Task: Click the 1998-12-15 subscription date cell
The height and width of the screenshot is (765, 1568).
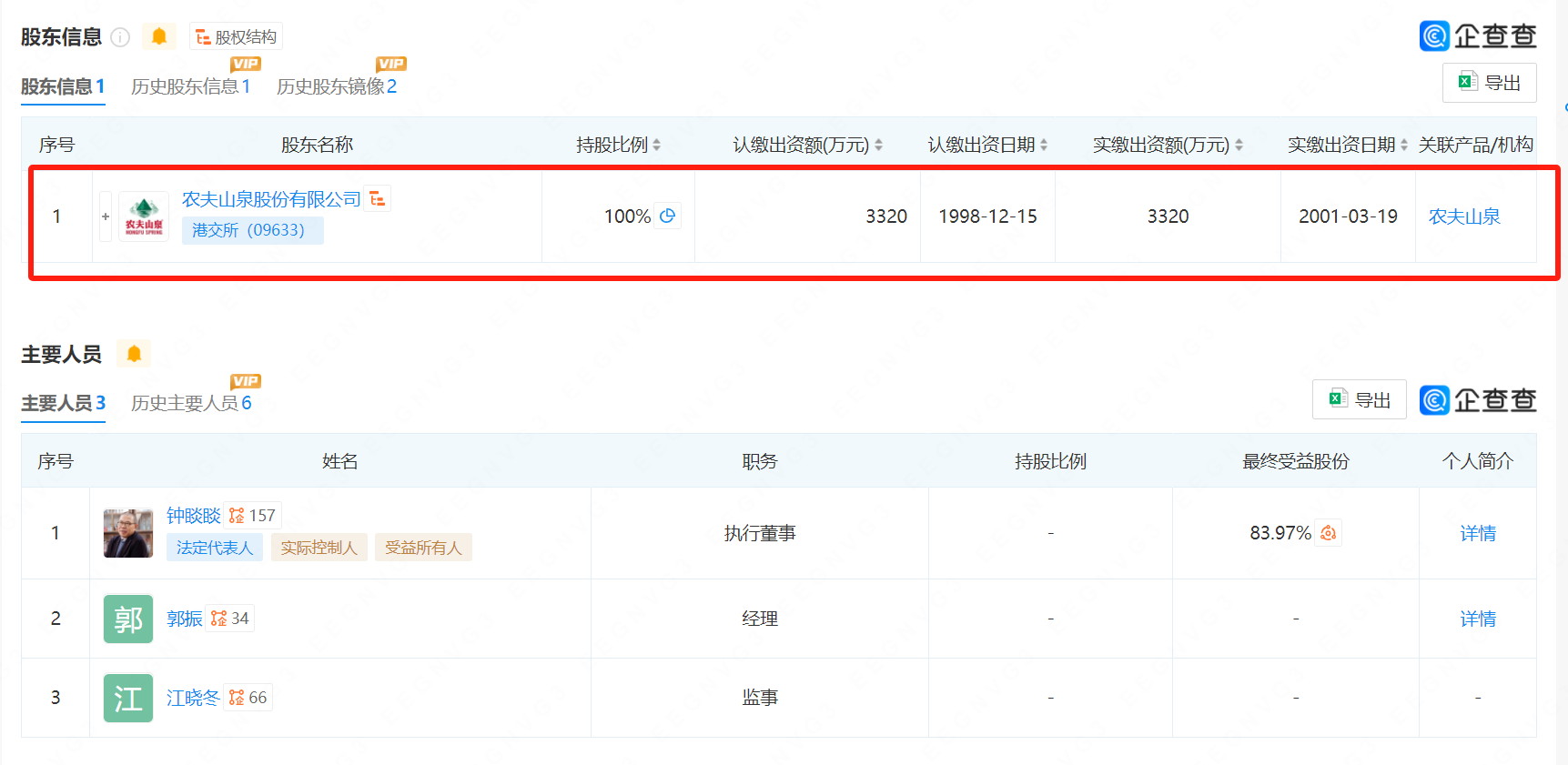Action: click(987, 216)
